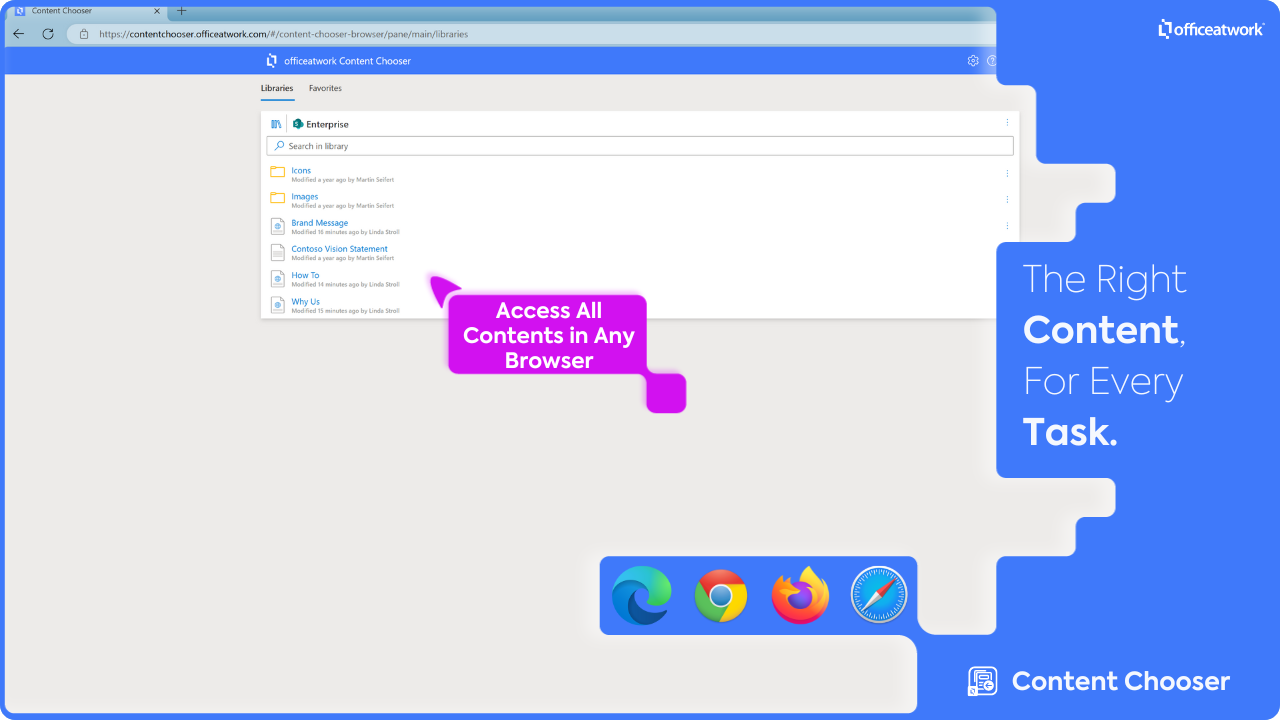Click the Why Us document icon
This screenshot has height=720, width=1280.
278,304
